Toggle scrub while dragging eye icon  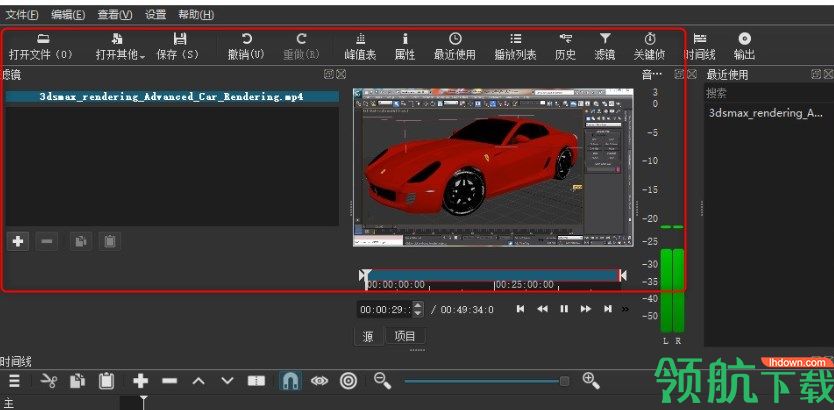(x=320, y=381)
